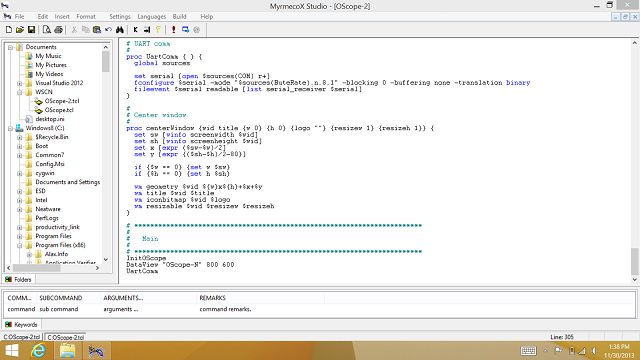Click the Find binoculars icon
640x360 pixels.
tap(120, 29)
